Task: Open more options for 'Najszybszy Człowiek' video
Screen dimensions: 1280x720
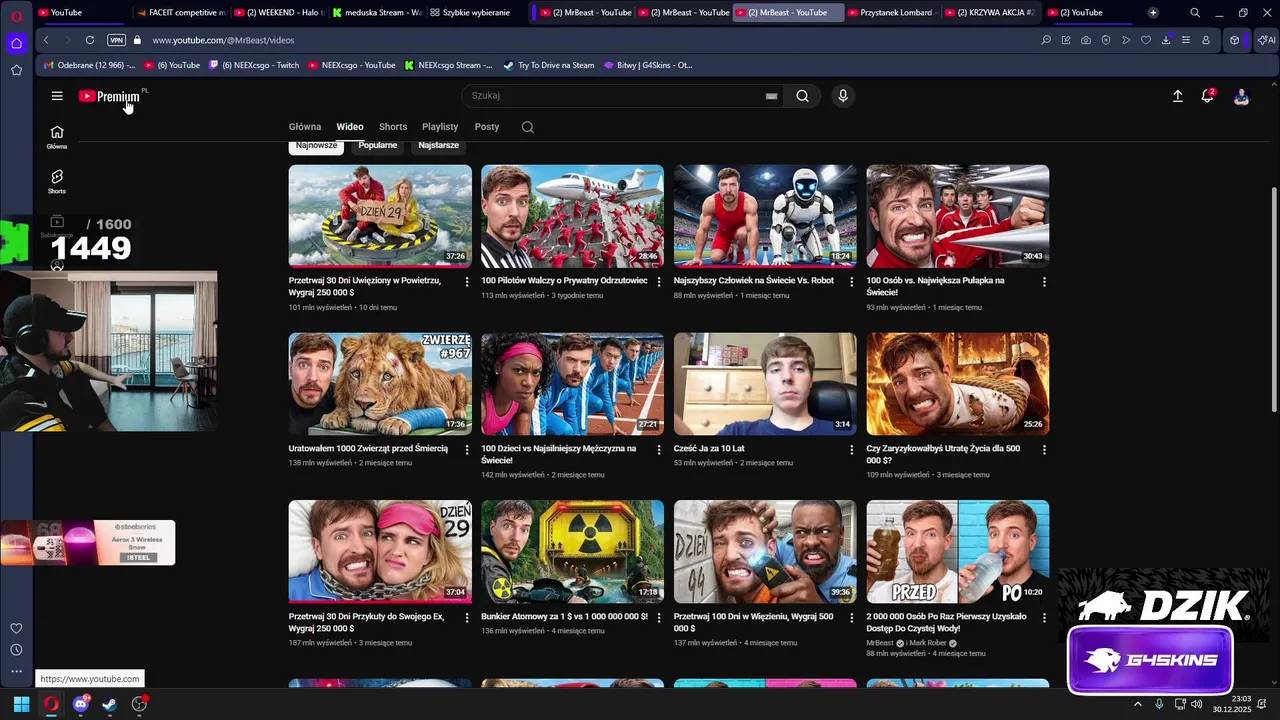Action: click(852, 282)
